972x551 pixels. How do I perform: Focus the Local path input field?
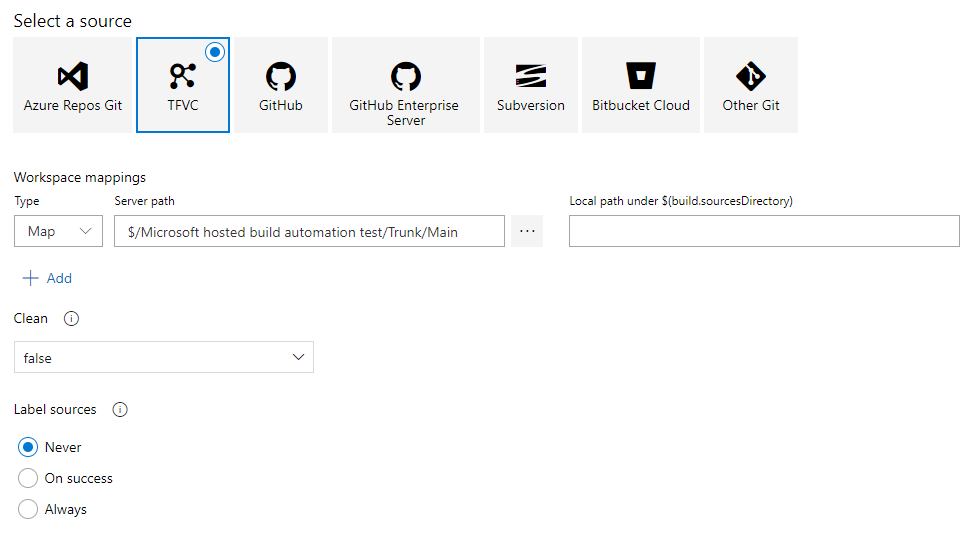(x=764, y=231)
